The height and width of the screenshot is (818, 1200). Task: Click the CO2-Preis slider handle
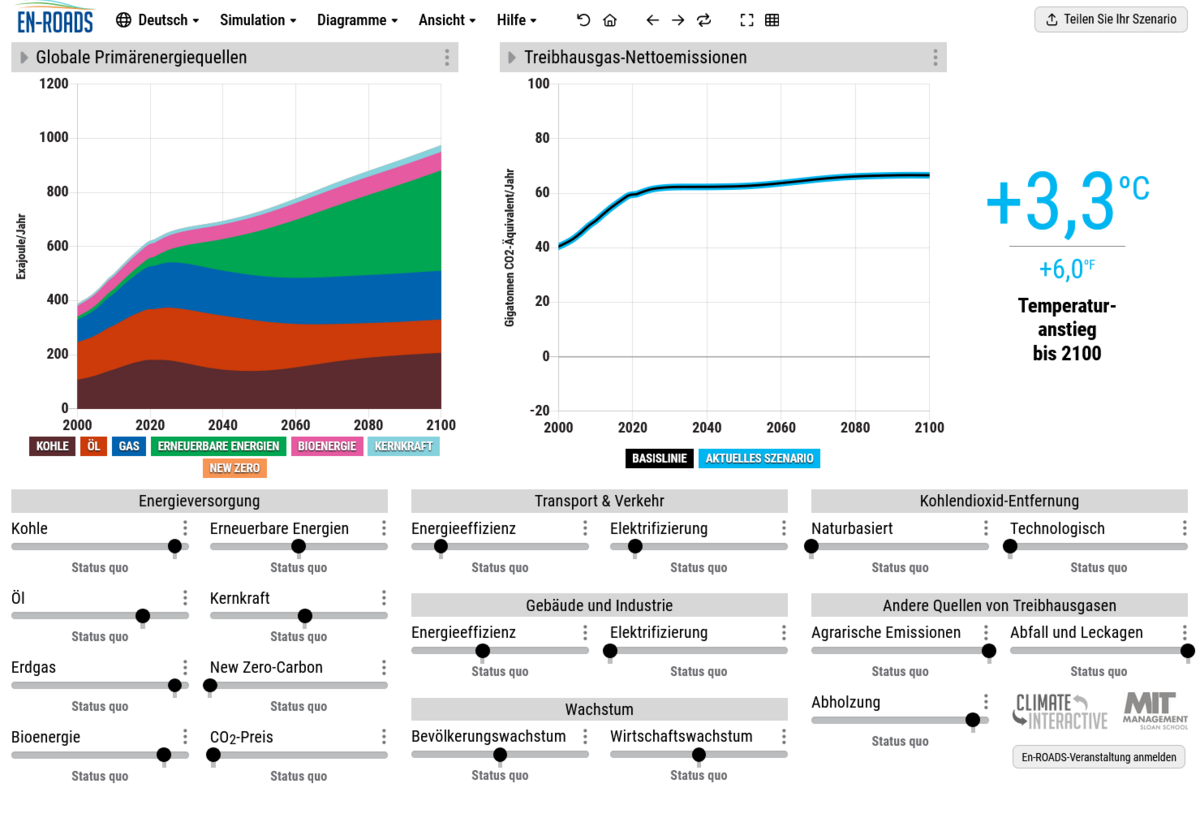click(x=213, y=755)
